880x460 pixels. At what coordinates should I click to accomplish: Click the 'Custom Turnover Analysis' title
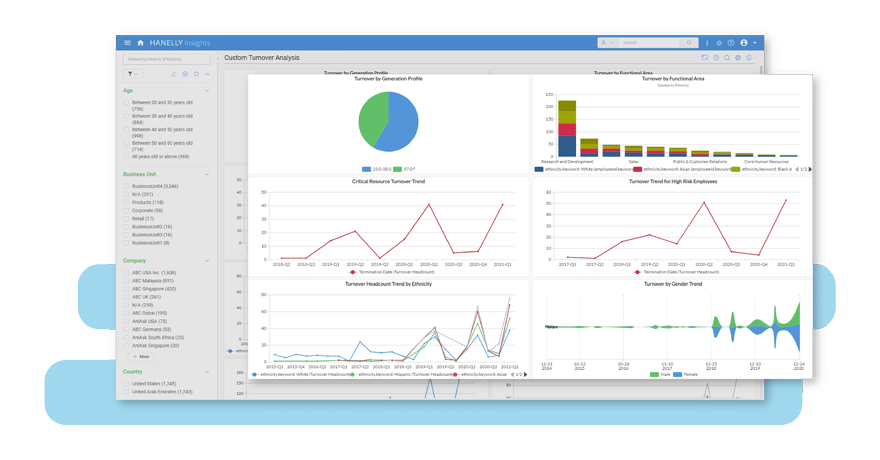262,58
